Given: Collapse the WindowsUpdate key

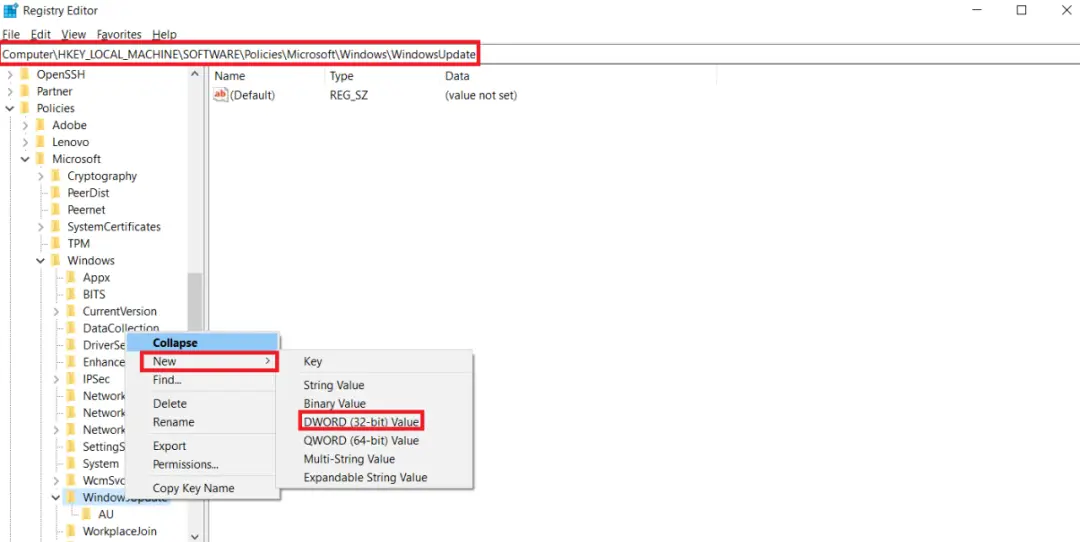Looking at the screenshot, I should [x=56, y=497].
